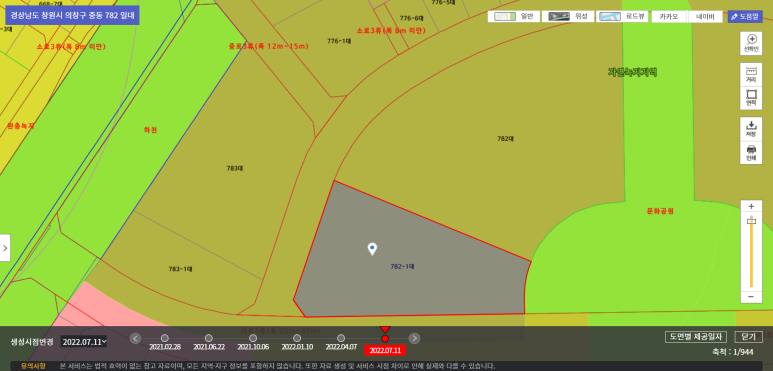This screenshot has width=773, height=371.
Task: Go to previous timeline dates arrow
Action: 136,338
